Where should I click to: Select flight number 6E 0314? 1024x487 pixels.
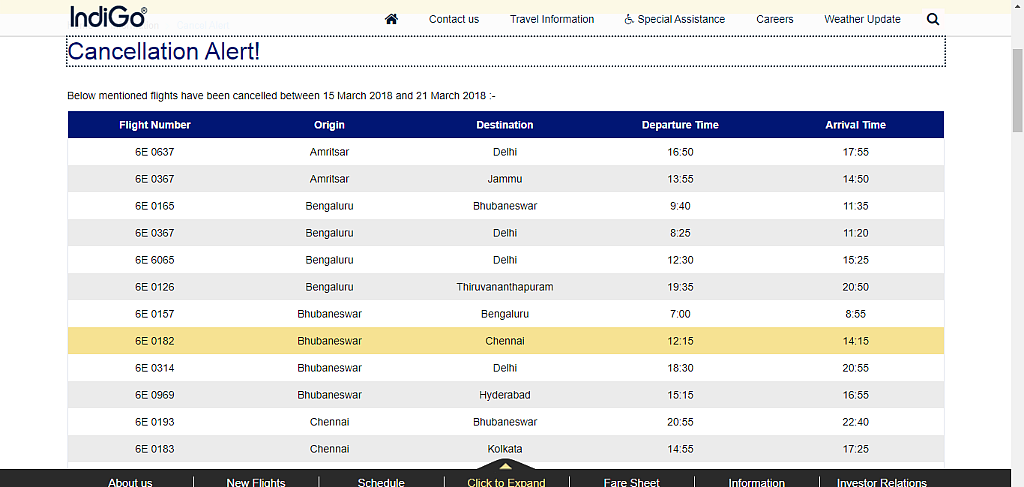[x=155, y=368]
